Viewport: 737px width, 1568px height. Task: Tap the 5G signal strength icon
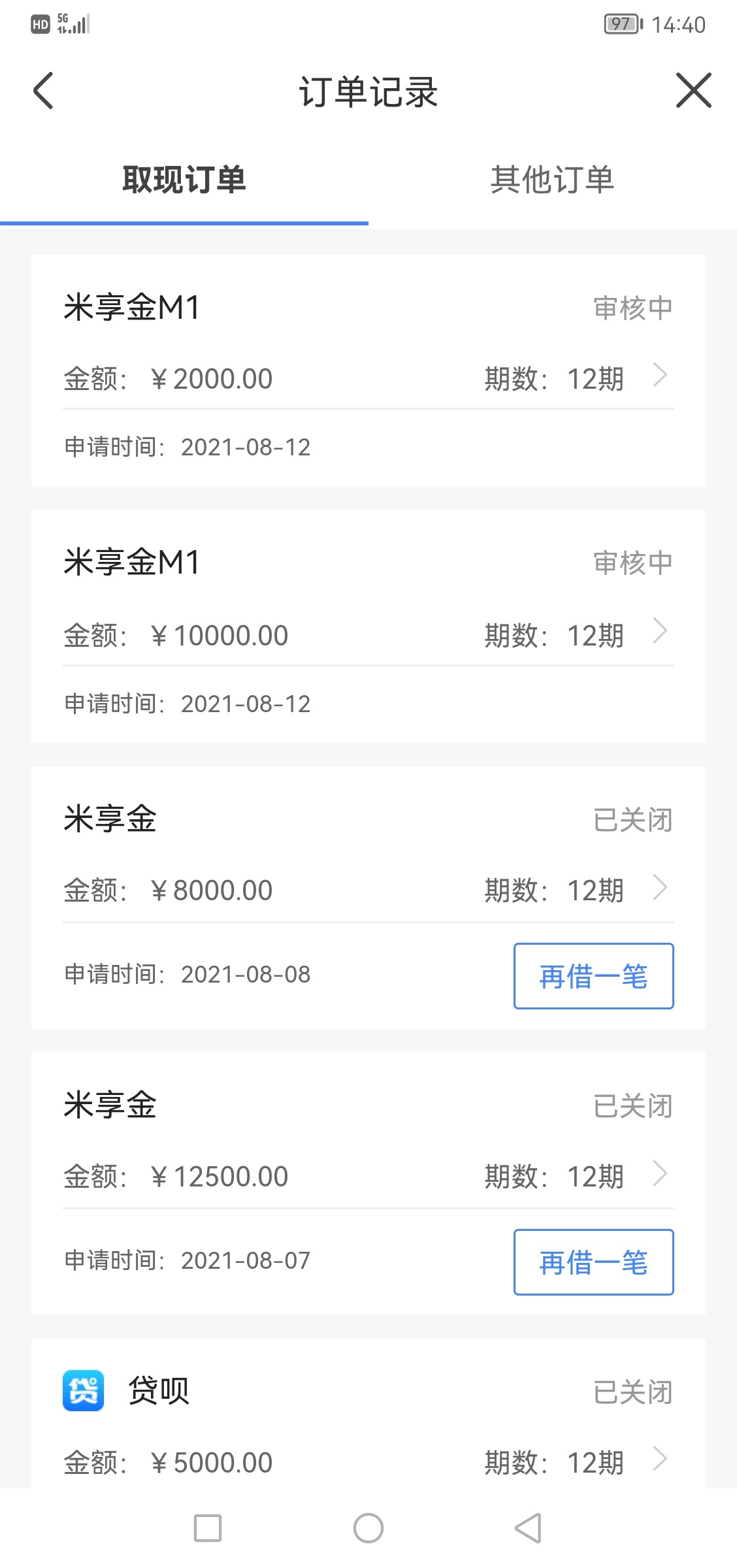click(73, 24)
